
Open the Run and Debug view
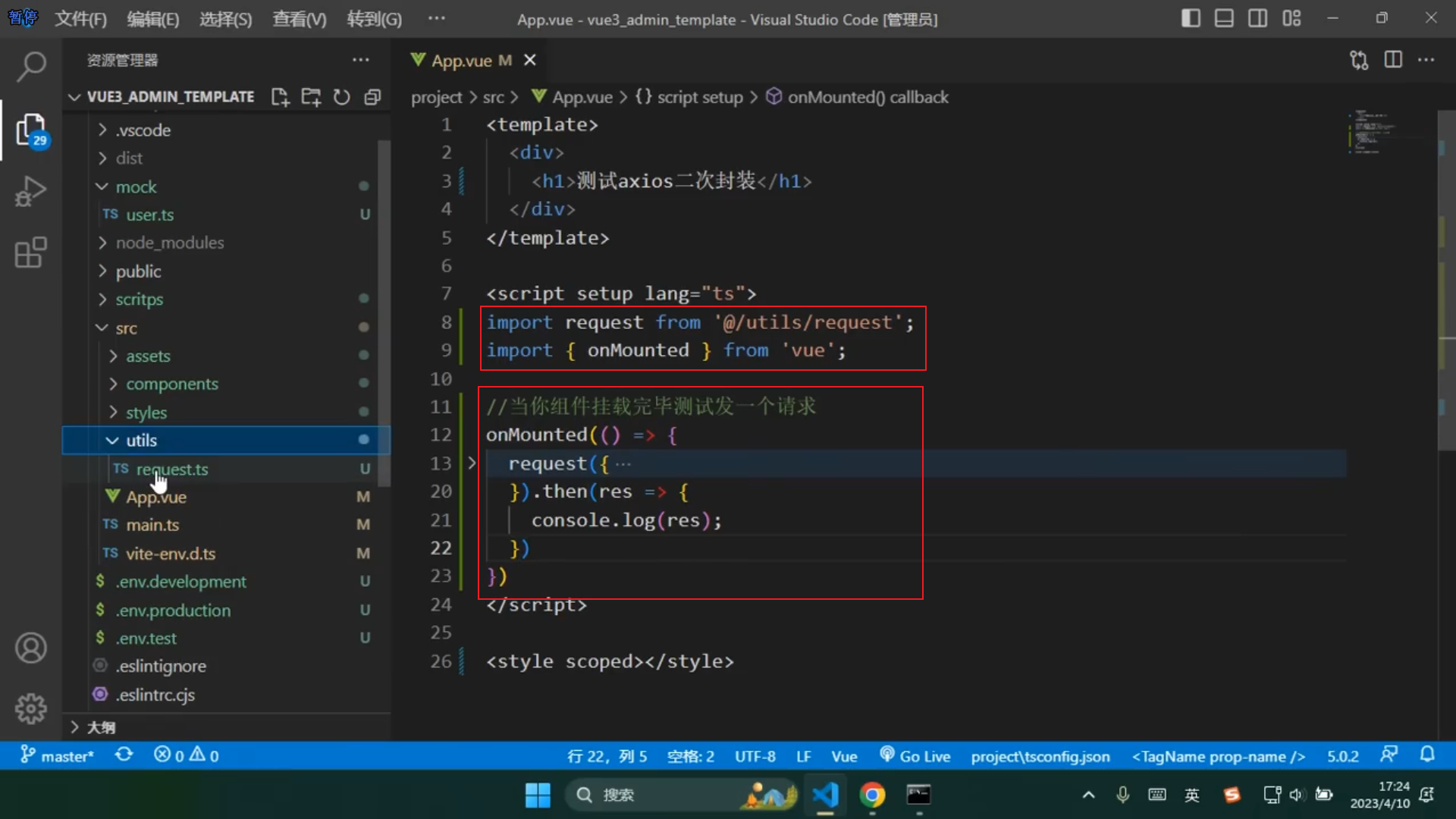click(31, 191)
